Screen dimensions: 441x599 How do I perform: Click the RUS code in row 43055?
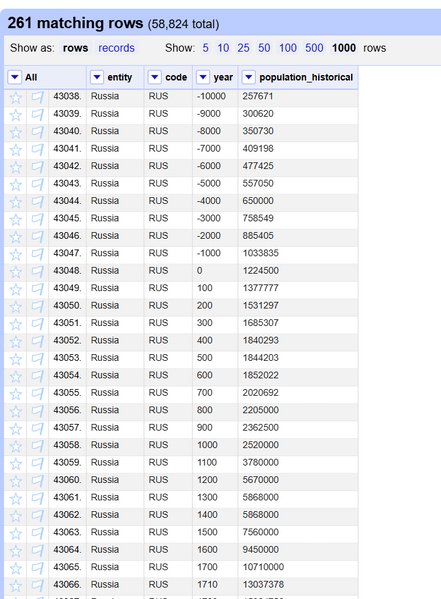tap(158, 393)
